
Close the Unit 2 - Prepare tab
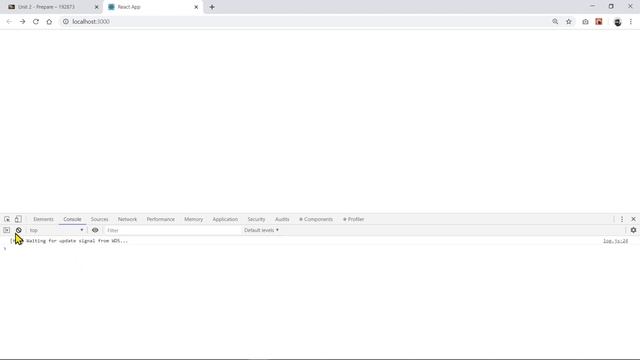[x=97, y=7]
